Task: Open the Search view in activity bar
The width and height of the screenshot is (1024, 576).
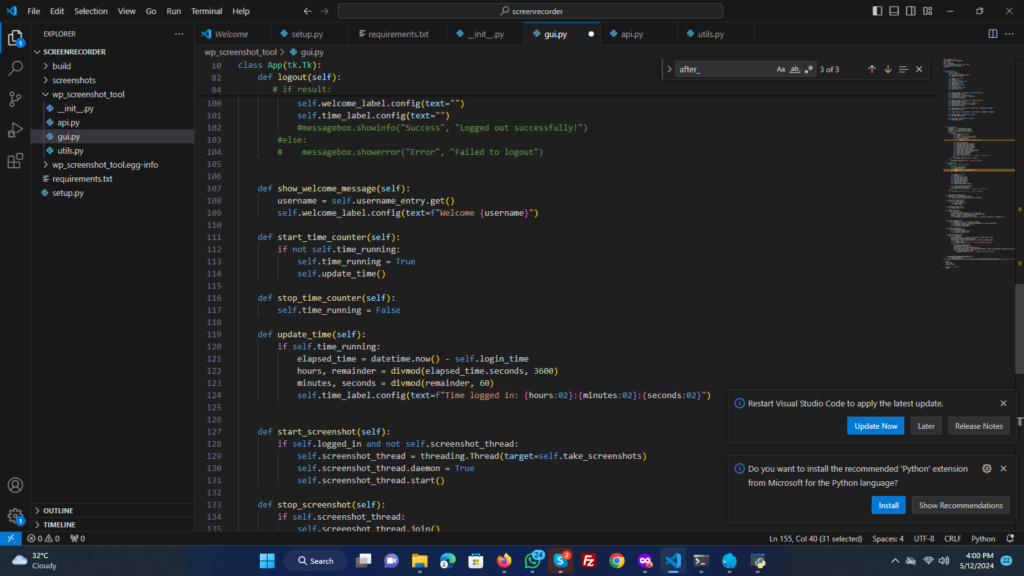Action: point(15,69)
